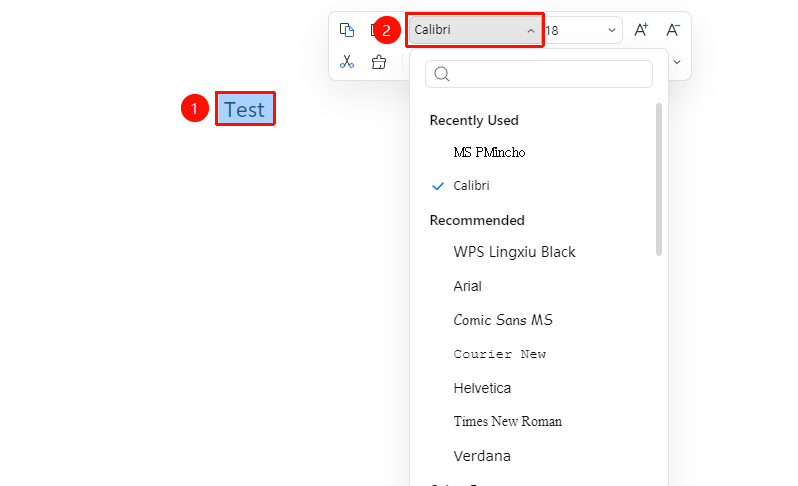Image resolution: width=798 pixels, height=486 pixels.
Task: Select Helvetica font
Action: (482, 388)
